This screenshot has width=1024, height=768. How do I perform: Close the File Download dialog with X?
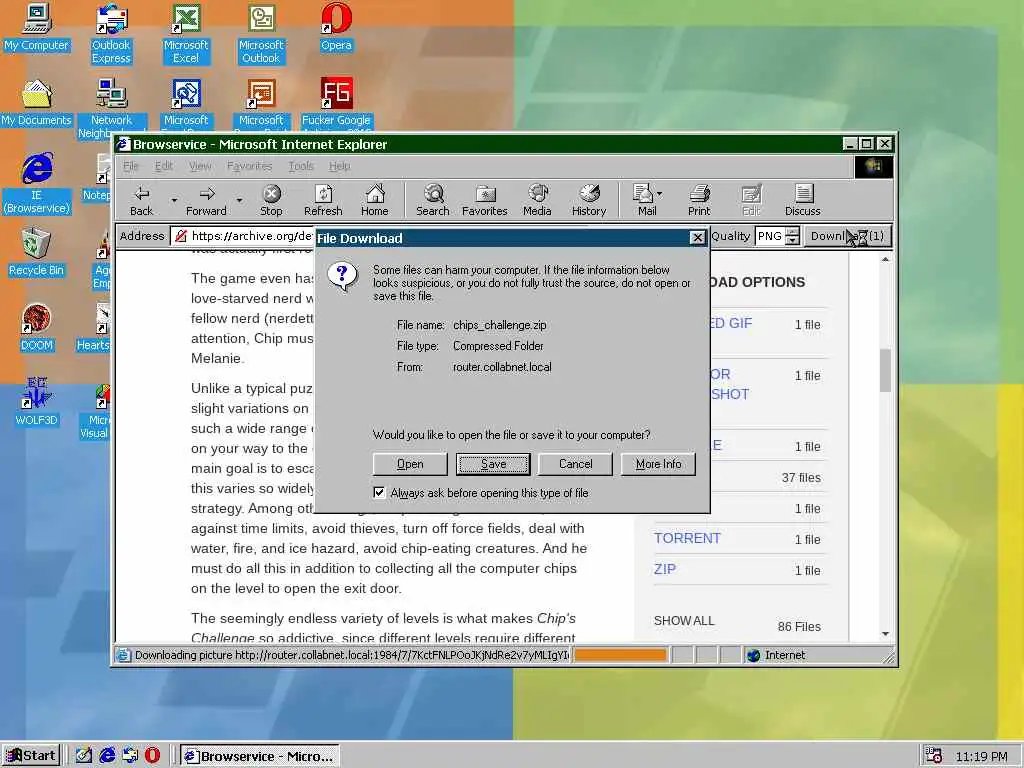click(x=697, y=238)
